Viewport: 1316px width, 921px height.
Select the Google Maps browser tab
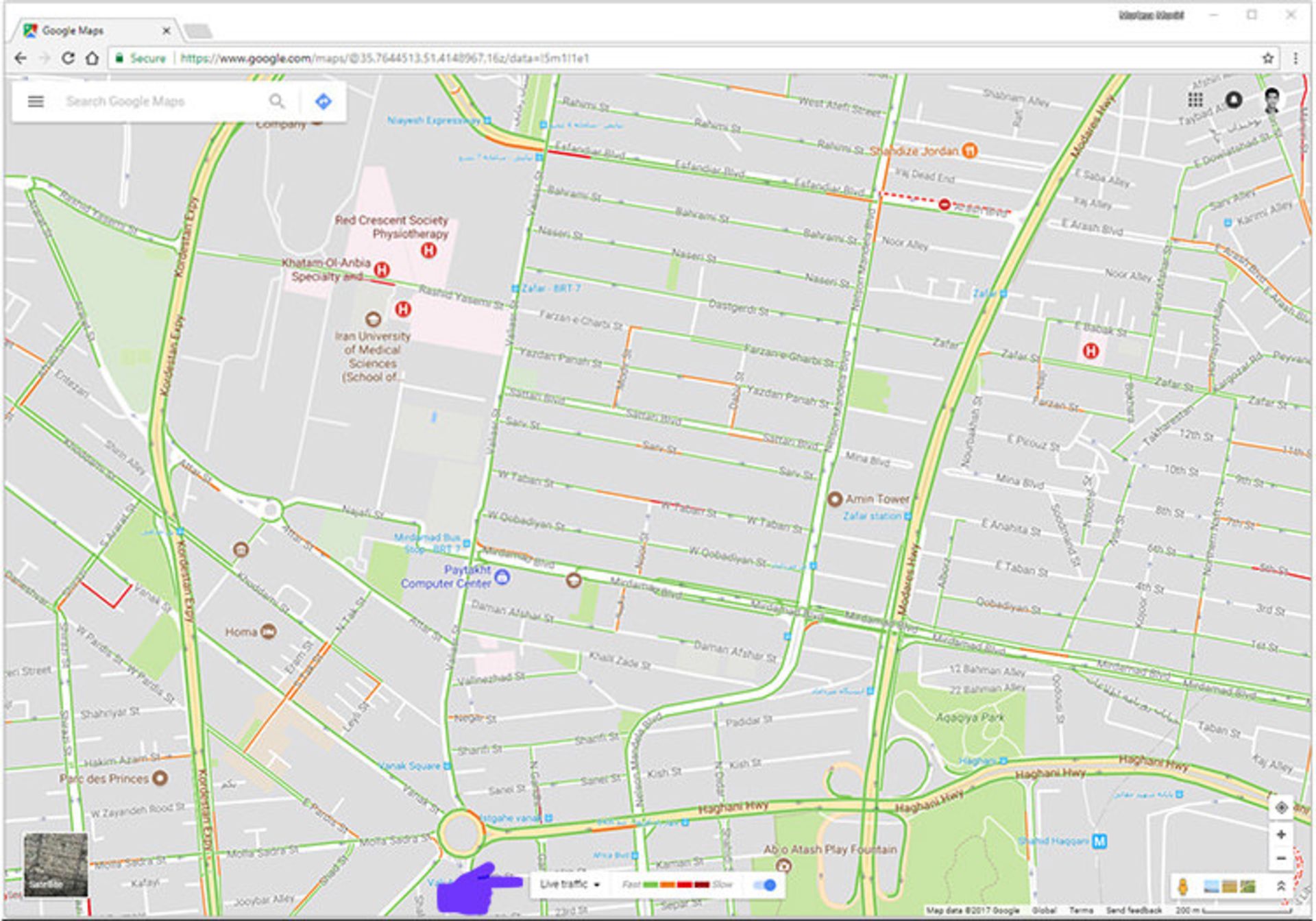pos(96,31)
